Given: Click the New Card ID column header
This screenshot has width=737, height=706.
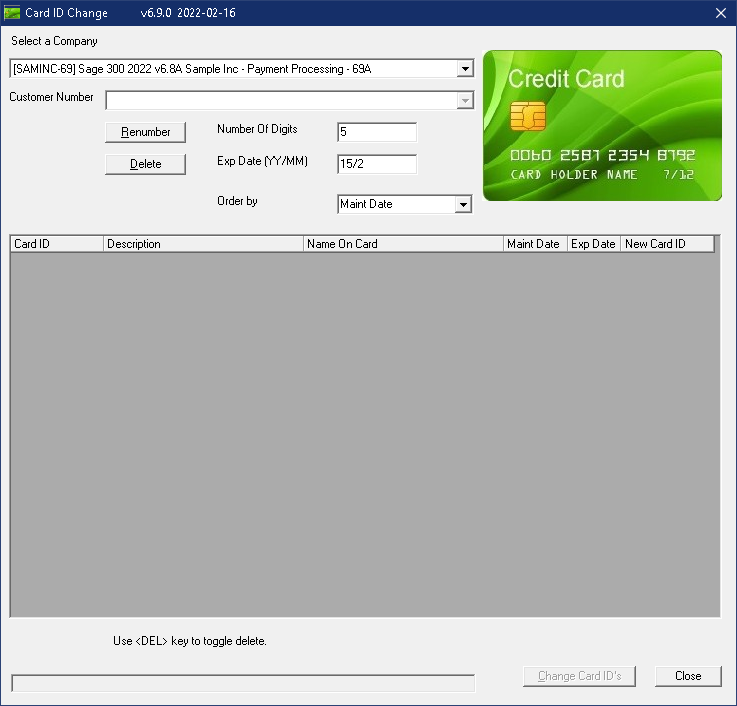Looking at the screenshot, I should (667, 244).
